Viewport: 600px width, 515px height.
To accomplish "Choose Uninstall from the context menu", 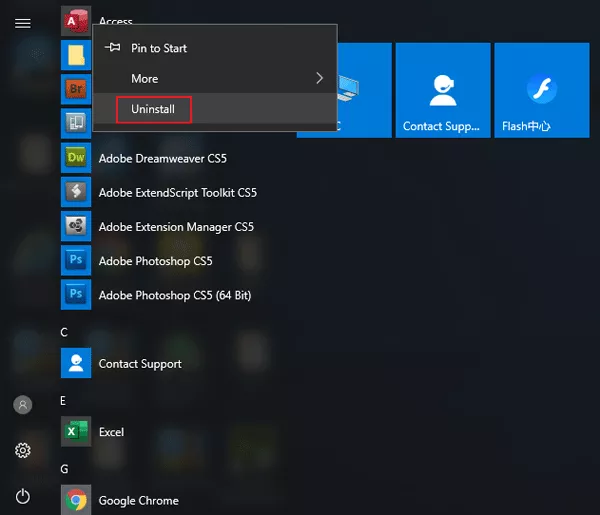I will 215,109.
